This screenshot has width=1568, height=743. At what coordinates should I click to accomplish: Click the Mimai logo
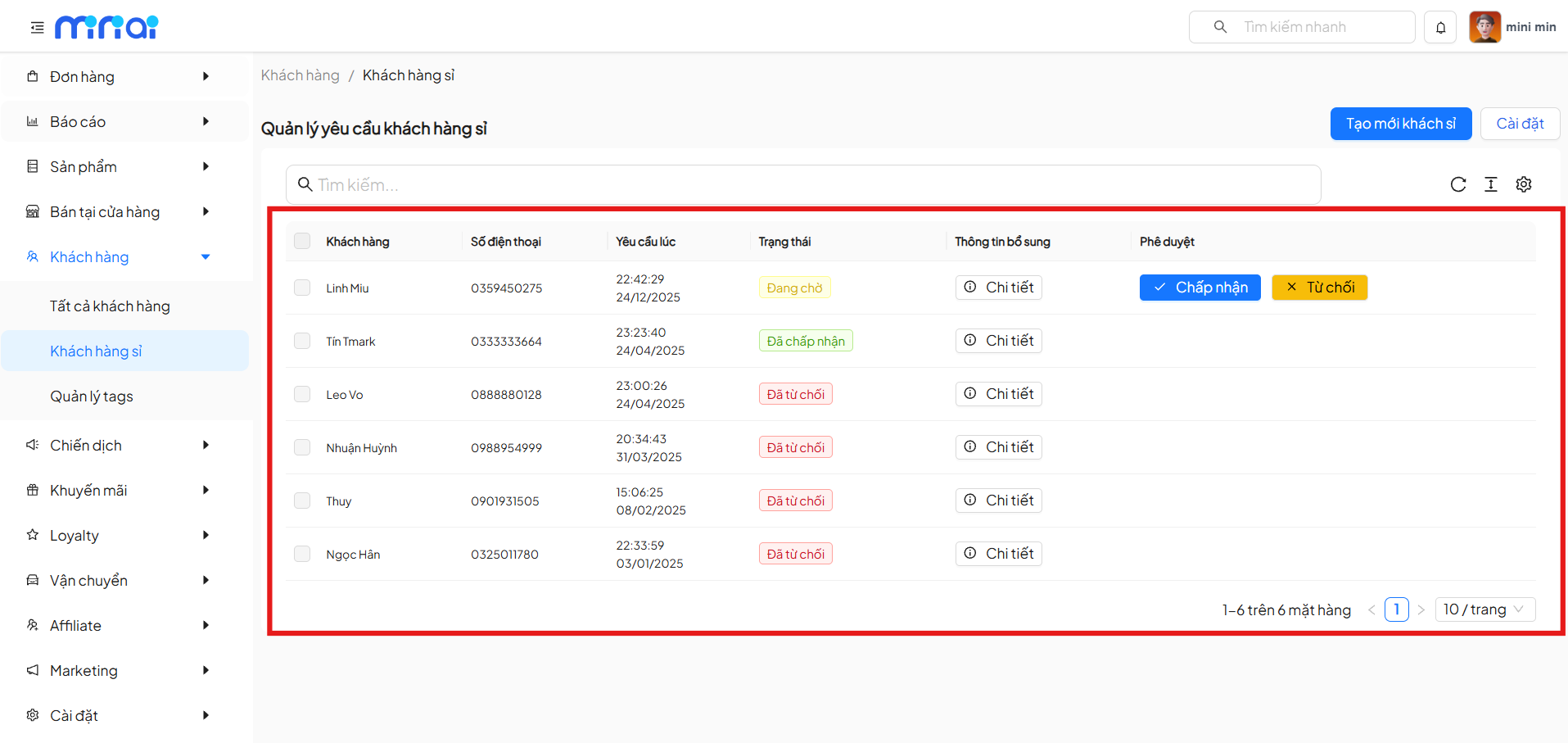pos(106,27)
